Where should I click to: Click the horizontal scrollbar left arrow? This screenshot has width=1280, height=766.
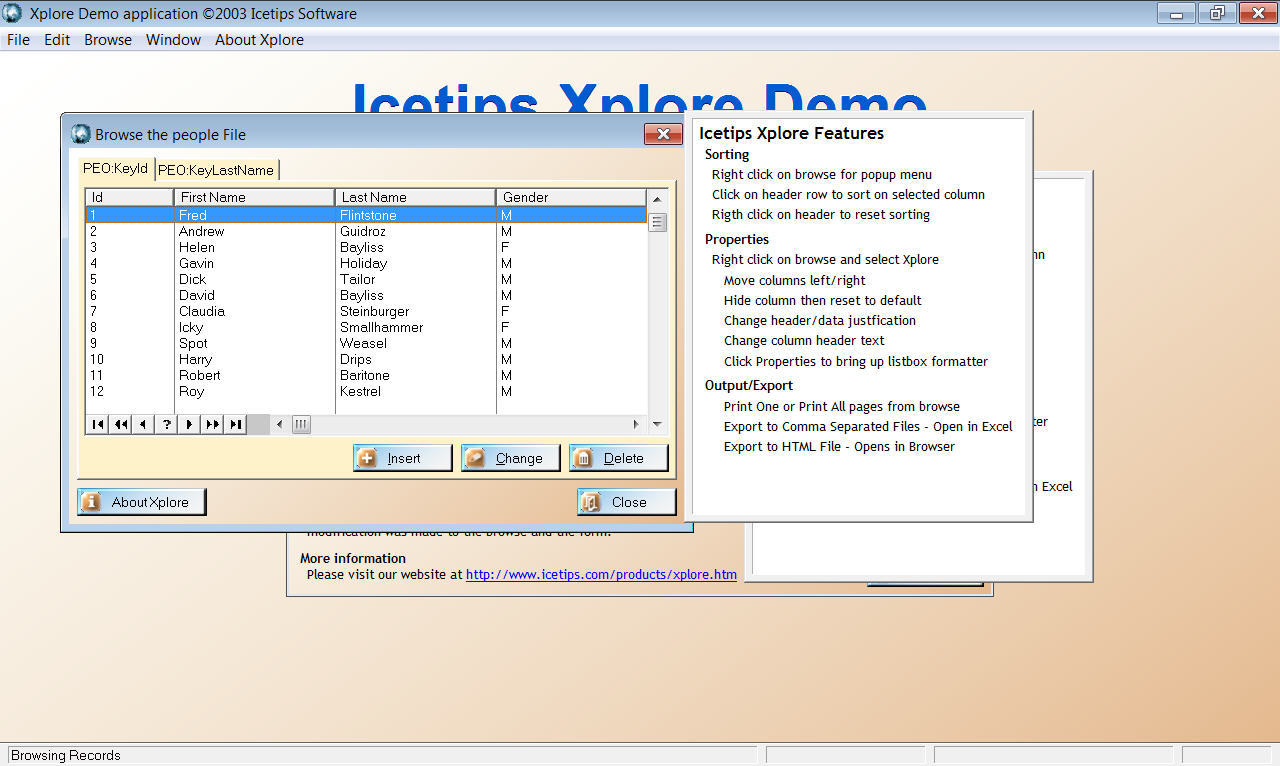coord(279,424)
